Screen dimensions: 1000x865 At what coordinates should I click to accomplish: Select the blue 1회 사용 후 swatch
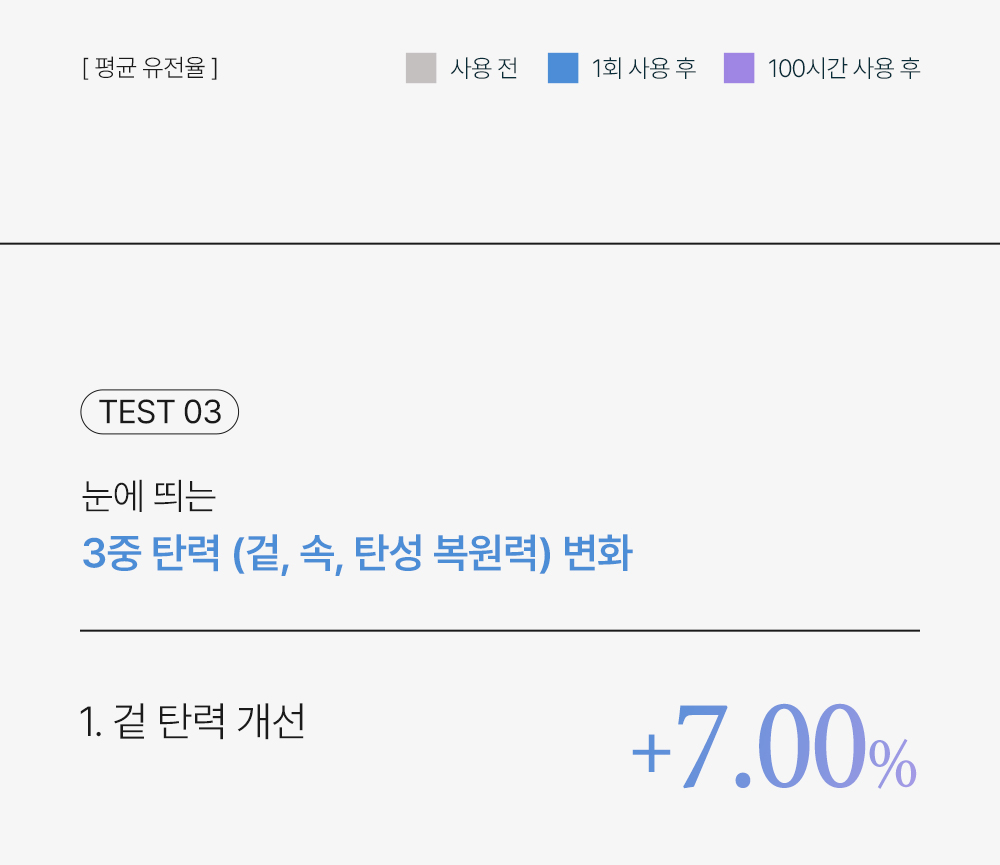click(x=563, y=68)
